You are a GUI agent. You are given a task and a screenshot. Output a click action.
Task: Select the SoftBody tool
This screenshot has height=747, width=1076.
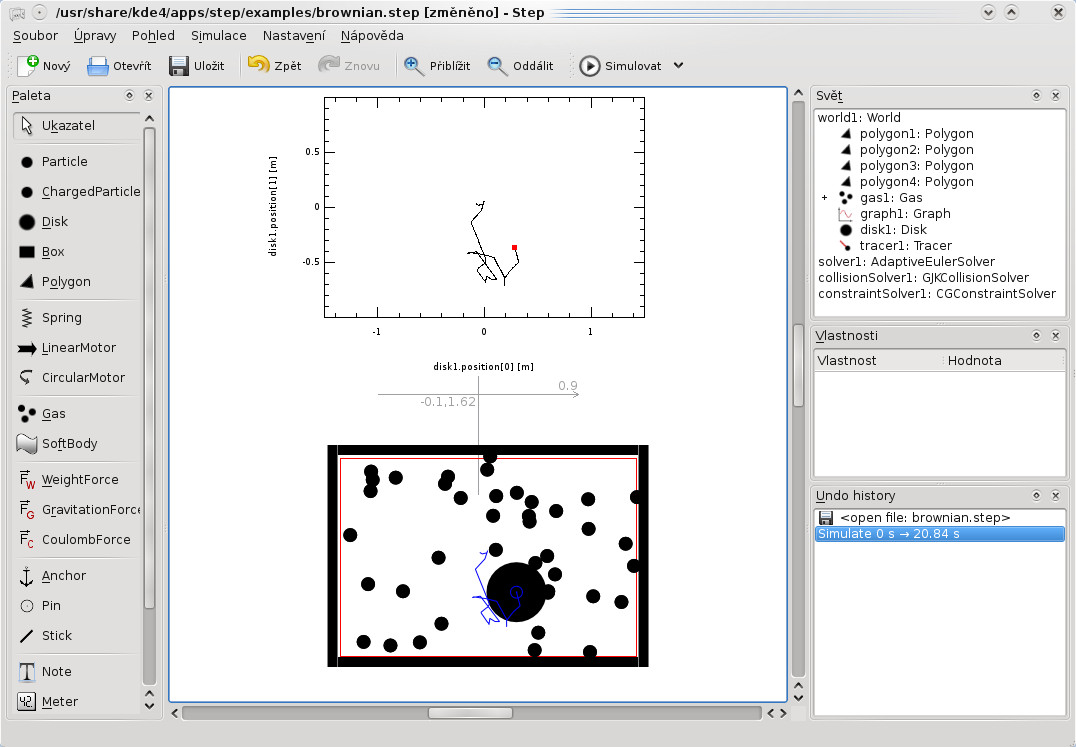click(x=69, y=444)
